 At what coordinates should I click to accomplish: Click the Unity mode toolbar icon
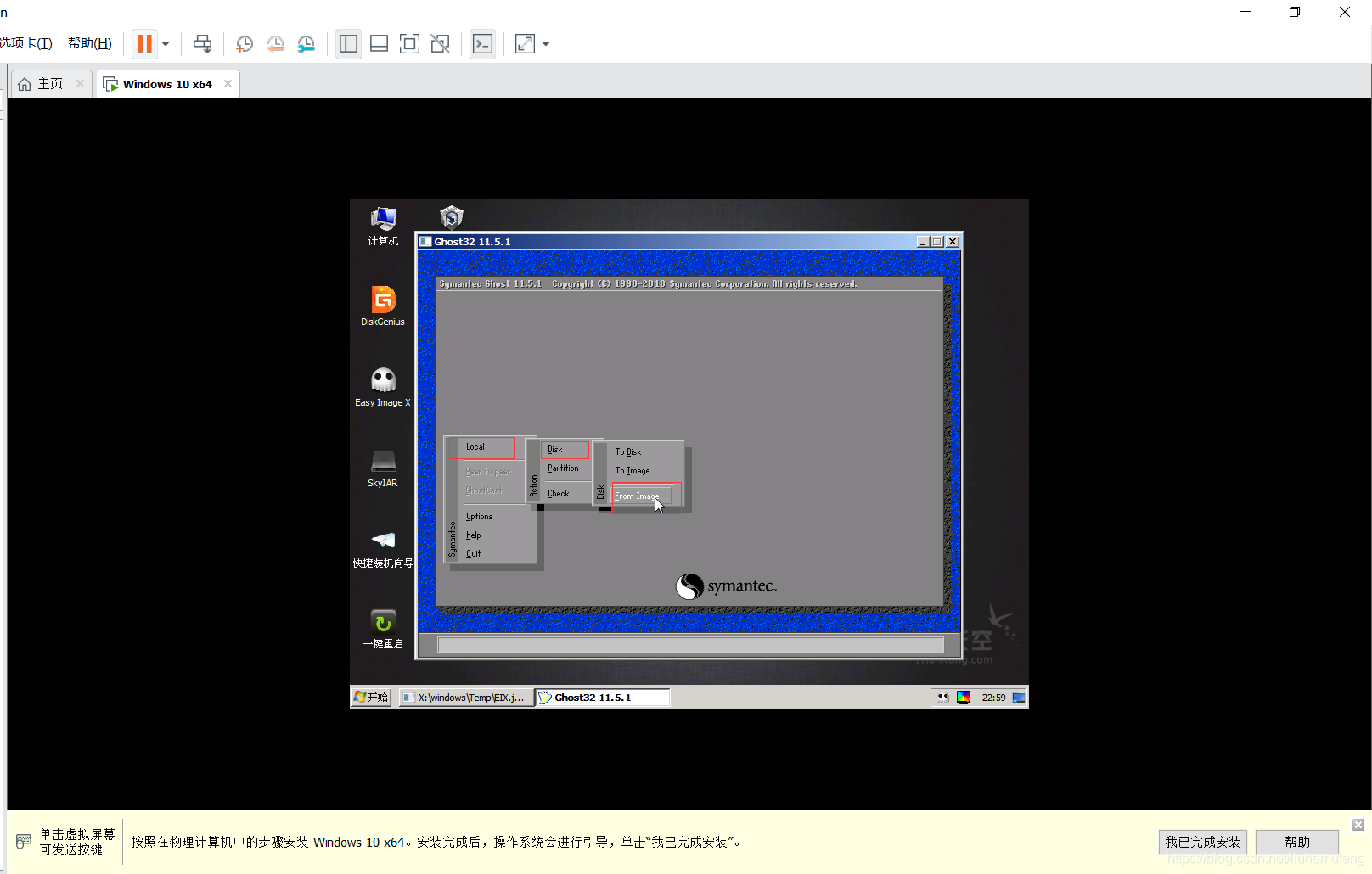tap(440, 44)
